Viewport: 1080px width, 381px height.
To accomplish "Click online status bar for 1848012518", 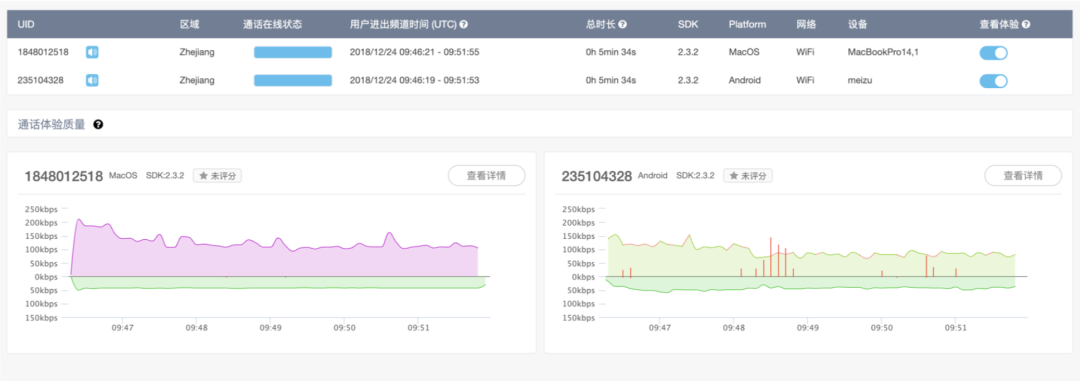I will pyautogui.click(x=293, y=52).
